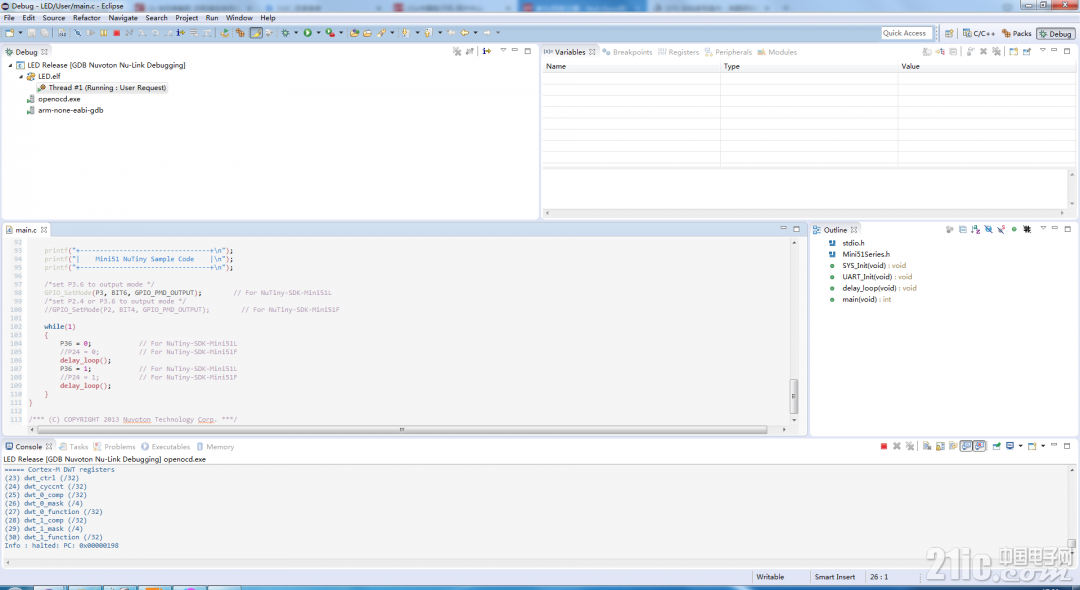Image resolution: width=1080 pixels, height=590 pixels.
Task: Open Run dropdown arrow beside green play
Action: [x=318, y=33]
